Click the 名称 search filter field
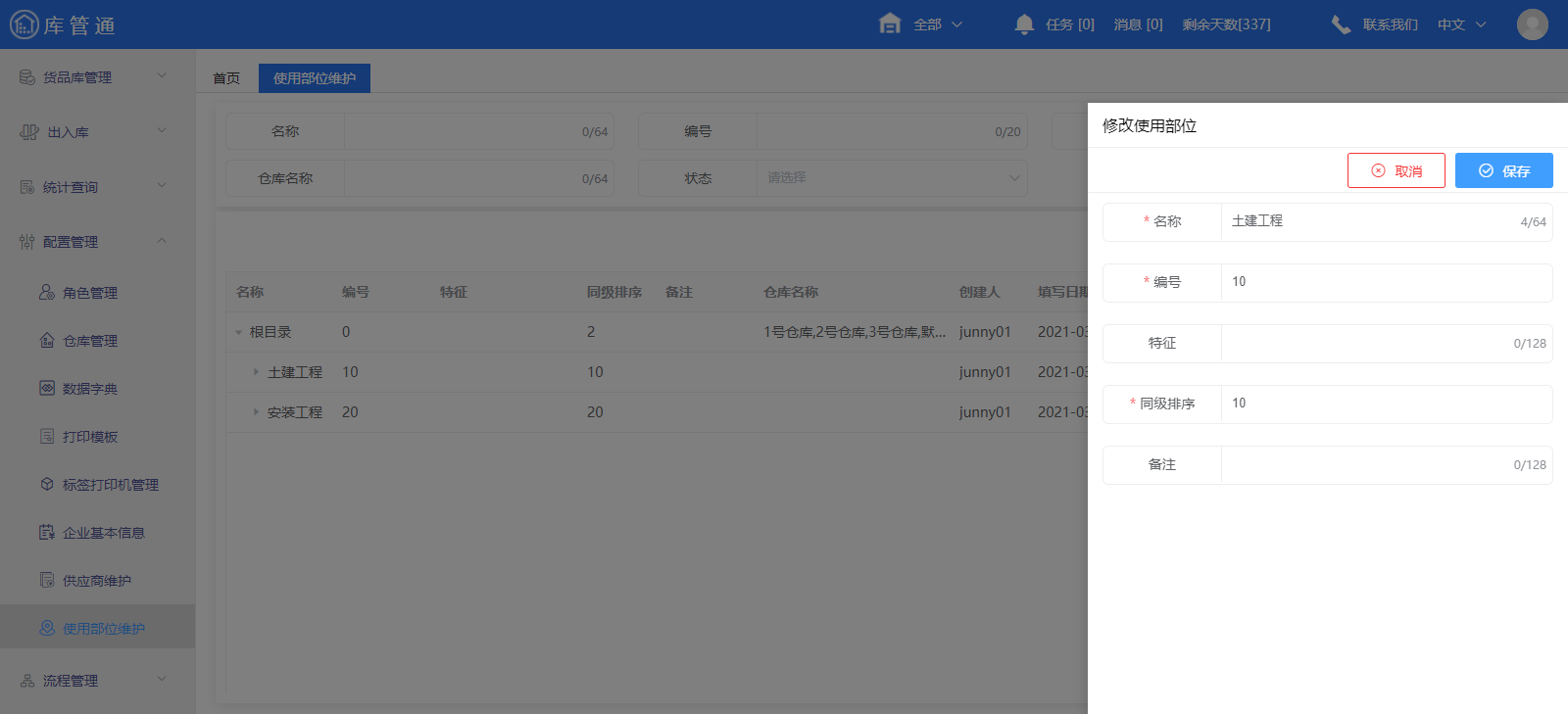This screenshot has width=1568, height=714. pos(478,131)
